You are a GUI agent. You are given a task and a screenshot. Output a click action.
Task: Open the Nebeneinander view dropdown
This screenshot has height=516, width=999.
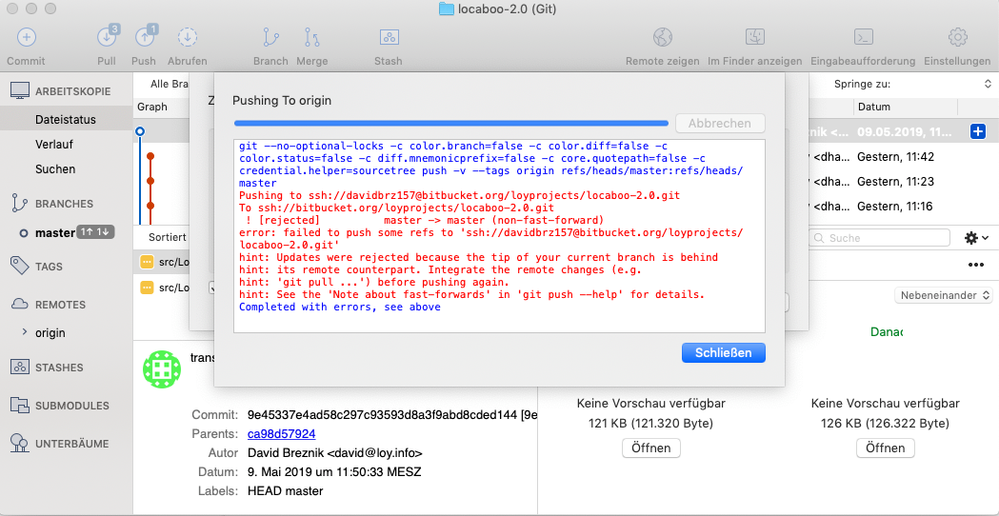pos(944,296)
